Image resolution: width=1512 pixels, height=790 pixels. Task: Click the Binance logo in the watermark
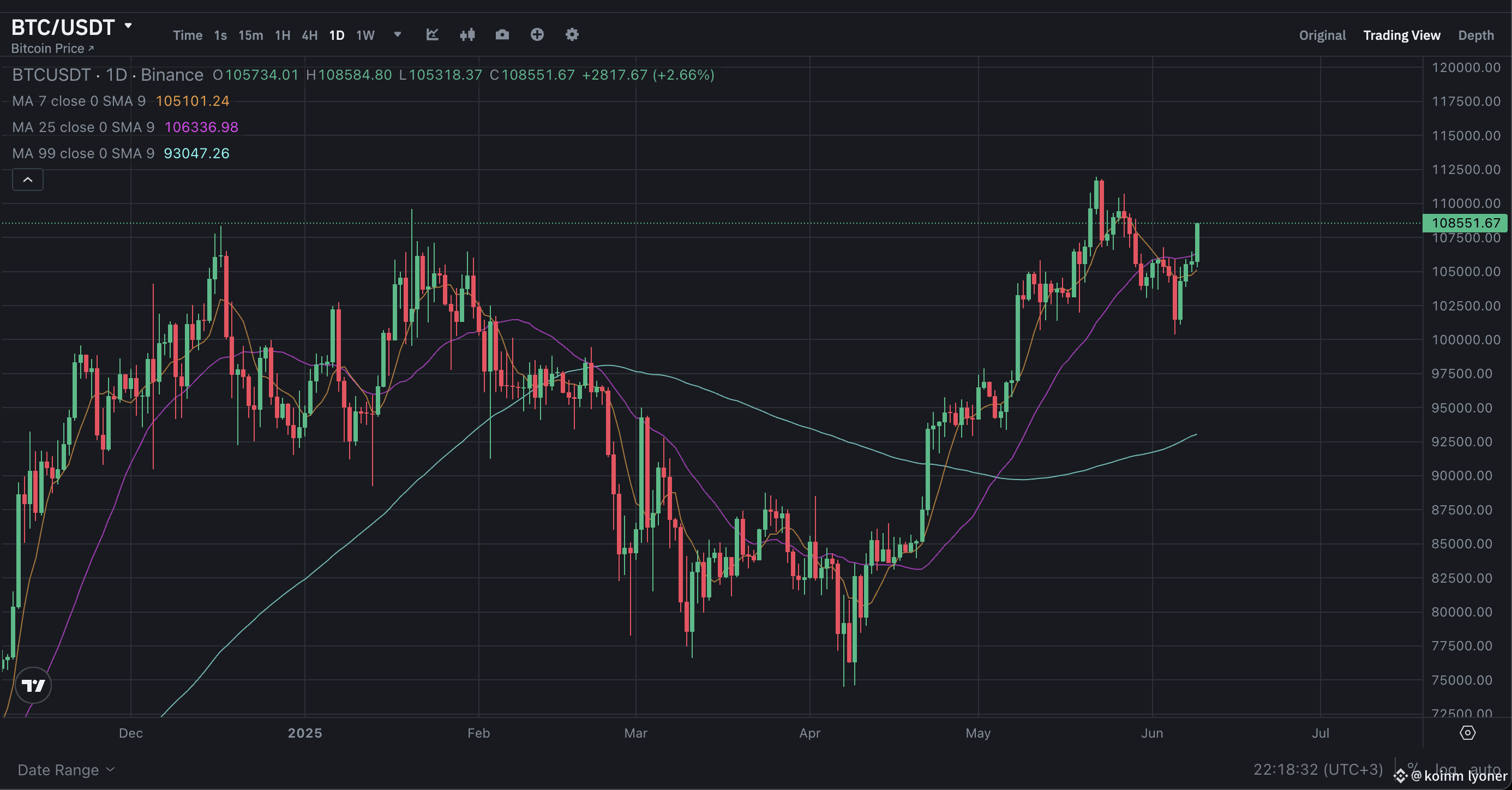pos(1402,775)
